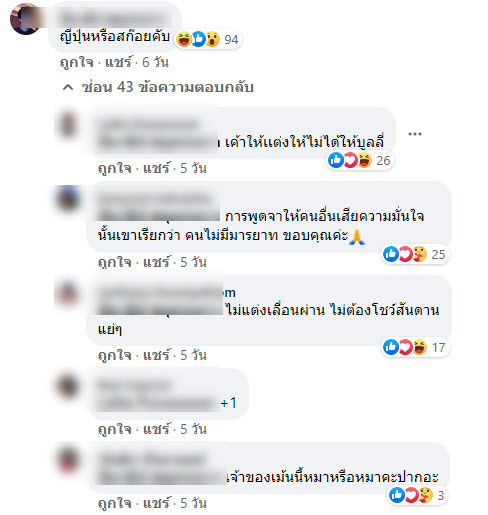Like the last reply with 3 reactions
Screen dimensions: 488x515
pos(114,503)
